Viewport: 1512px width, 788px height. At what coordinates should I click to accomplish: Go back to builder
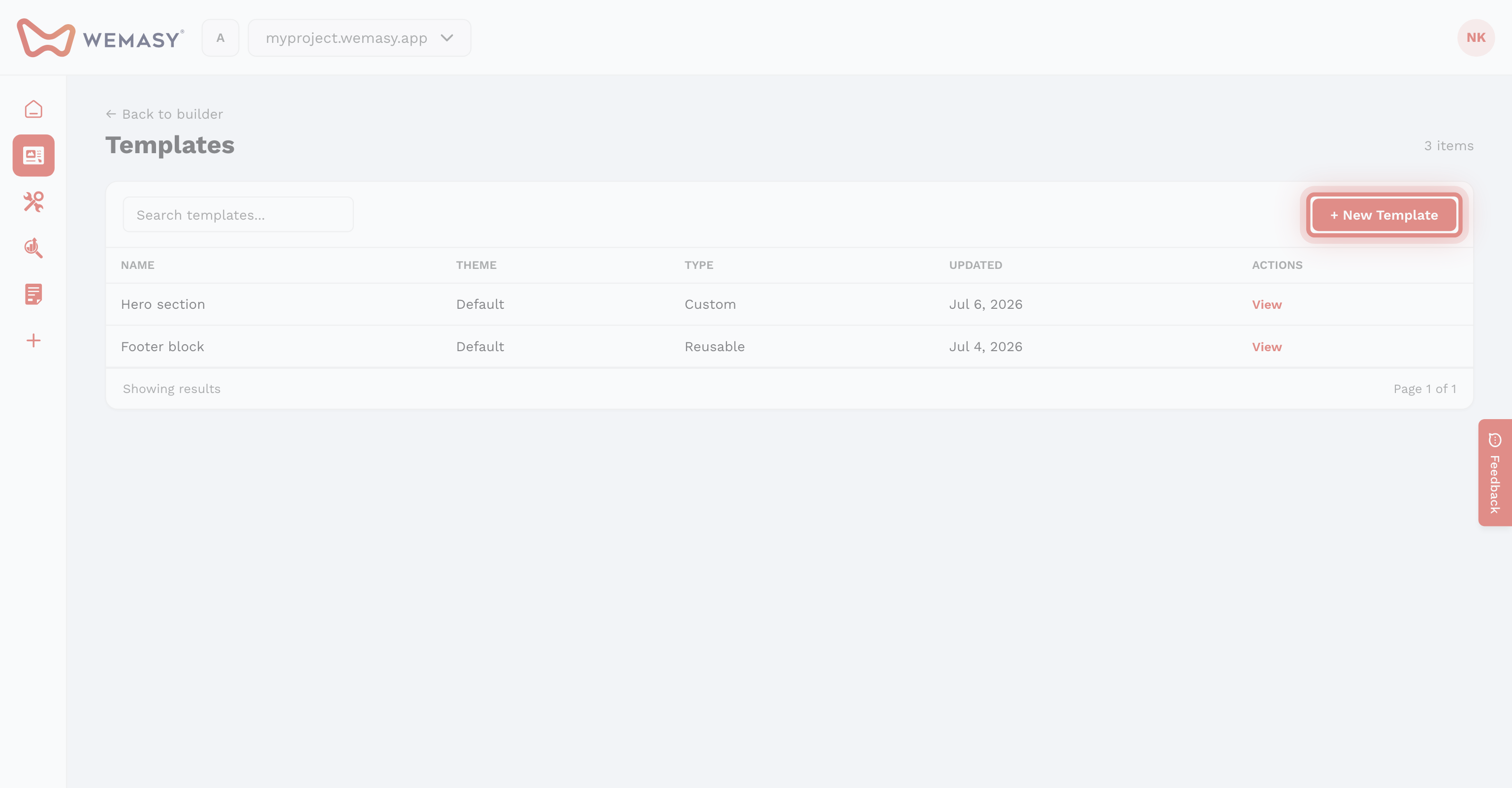coord(164,114)
